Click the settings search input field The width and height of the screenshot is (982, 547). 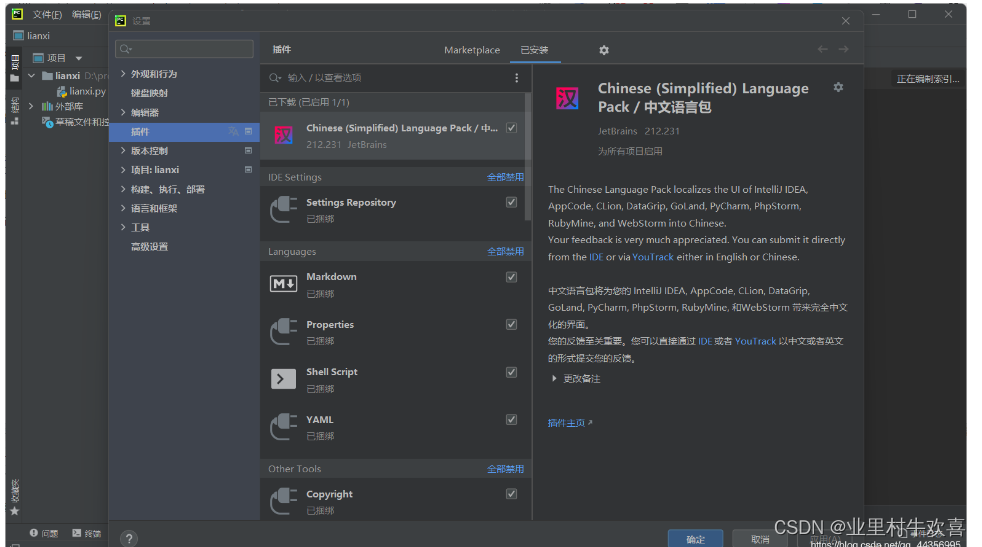pos(184,49)
